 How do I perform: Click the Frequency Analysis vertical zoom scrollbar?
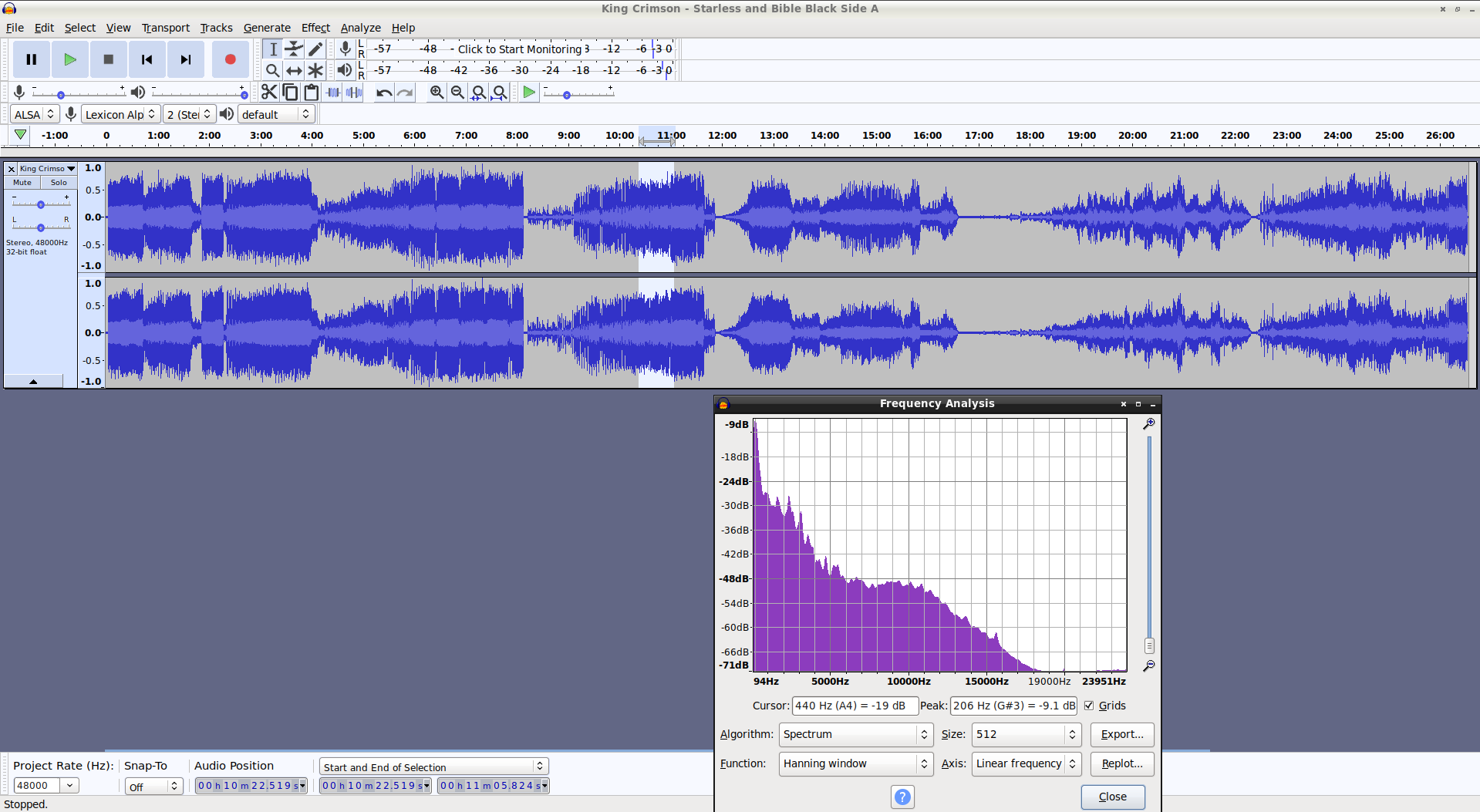(x=1149, y=544)
